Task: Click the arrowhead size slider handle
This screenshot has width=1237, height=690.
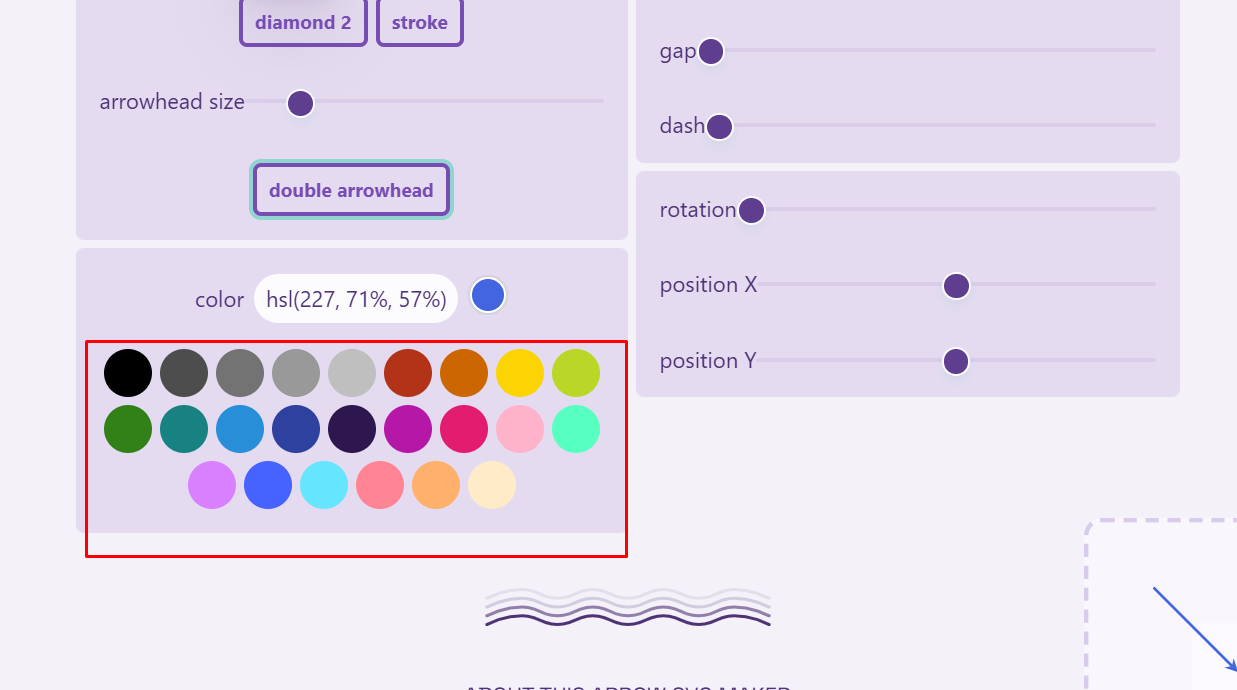Action: (300, 102)
